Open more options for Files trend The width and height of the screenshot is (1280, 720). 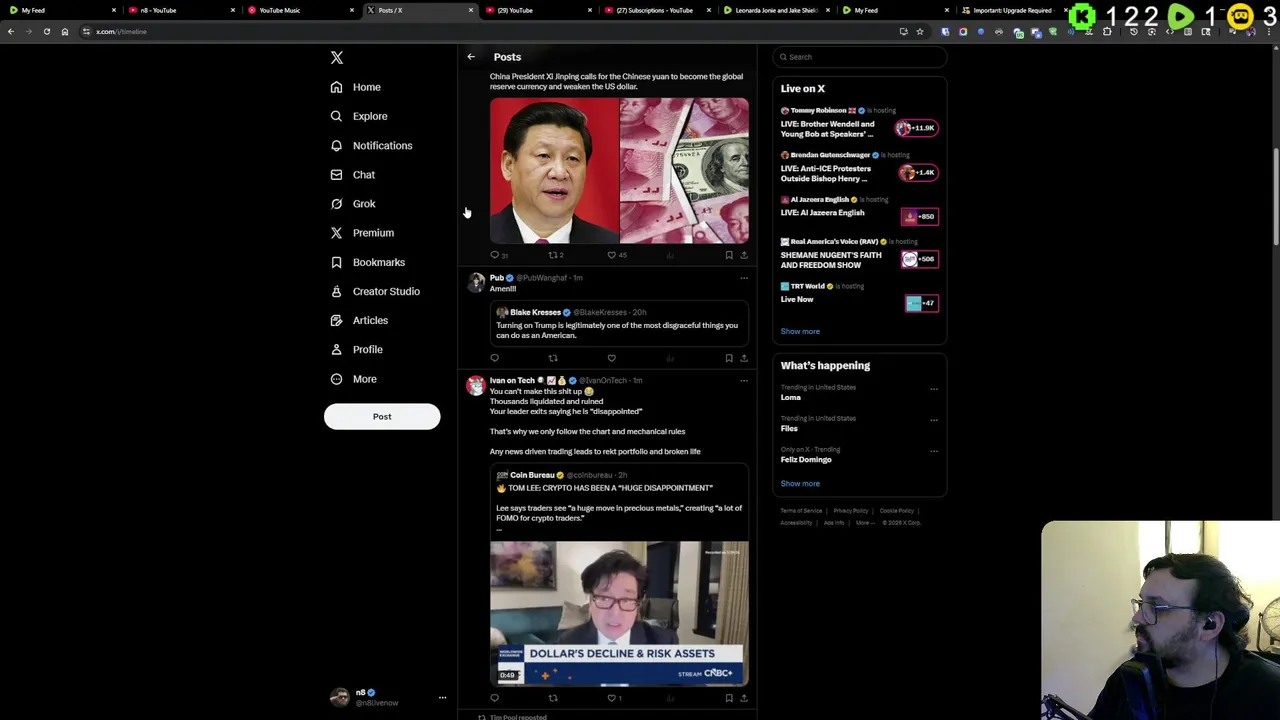(934, 419)
